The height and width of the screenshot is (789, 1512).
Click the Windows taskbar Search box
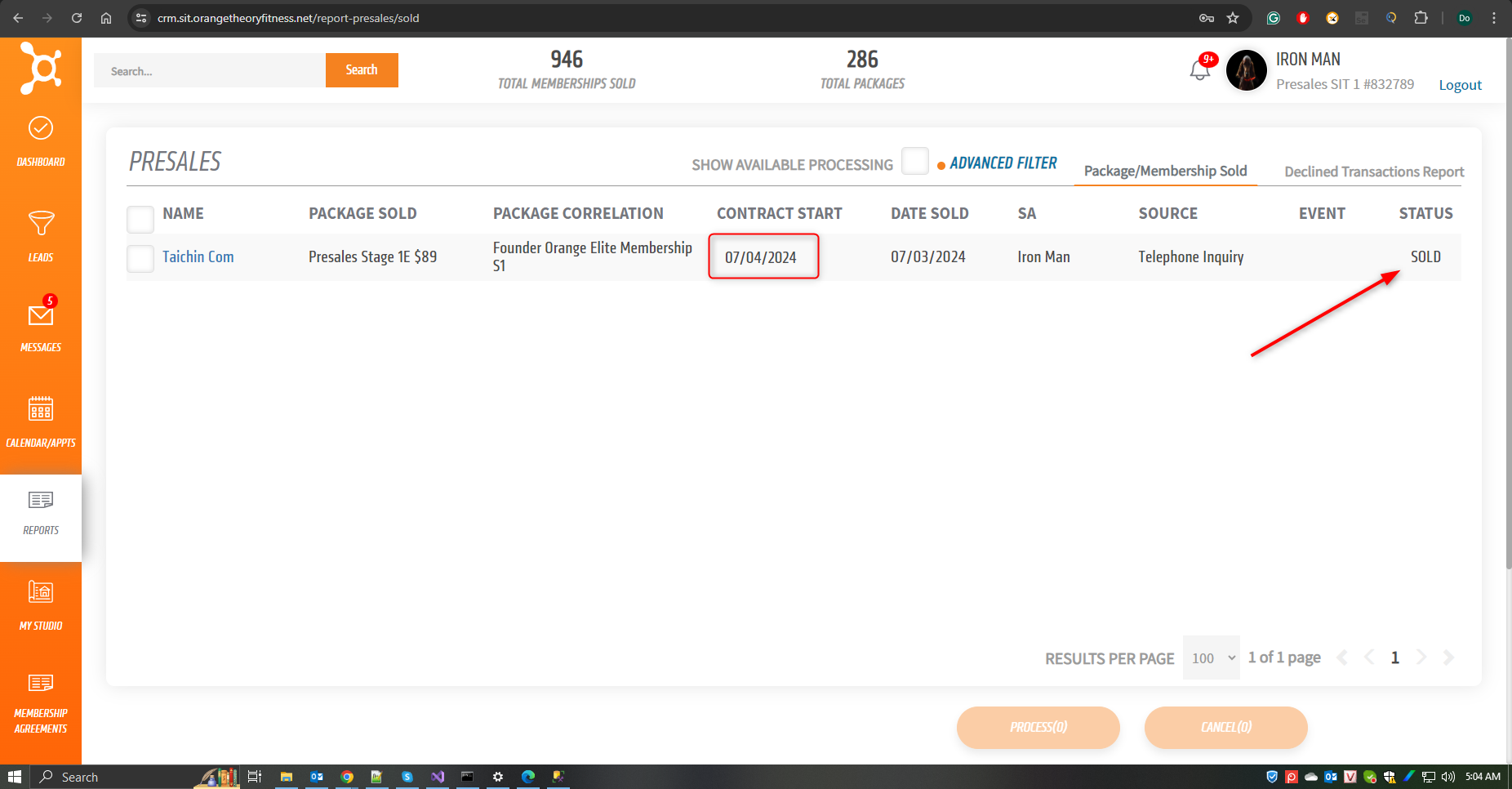112,777
